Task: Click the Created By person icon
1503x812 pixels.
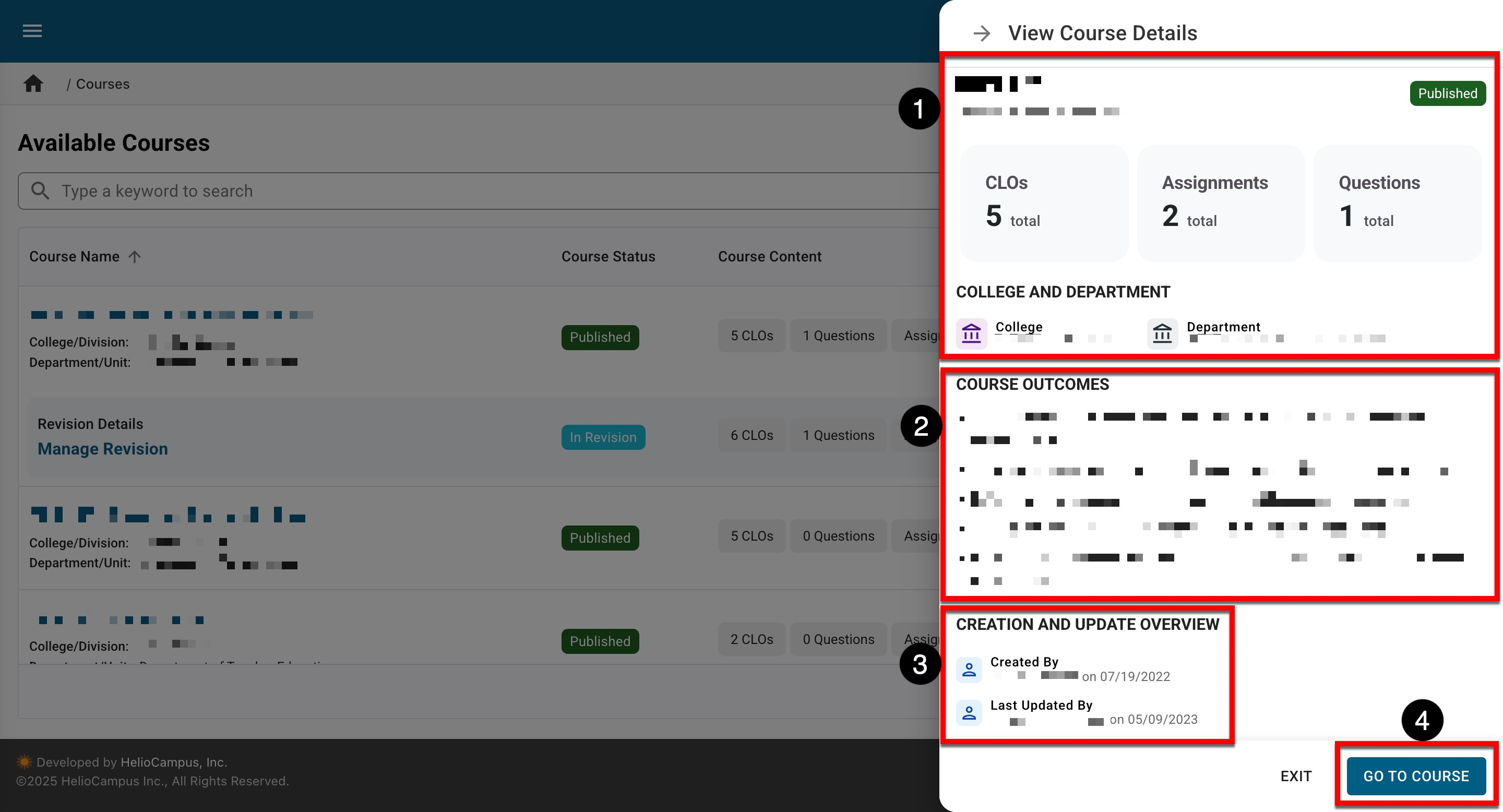Action: coord(969,670)
